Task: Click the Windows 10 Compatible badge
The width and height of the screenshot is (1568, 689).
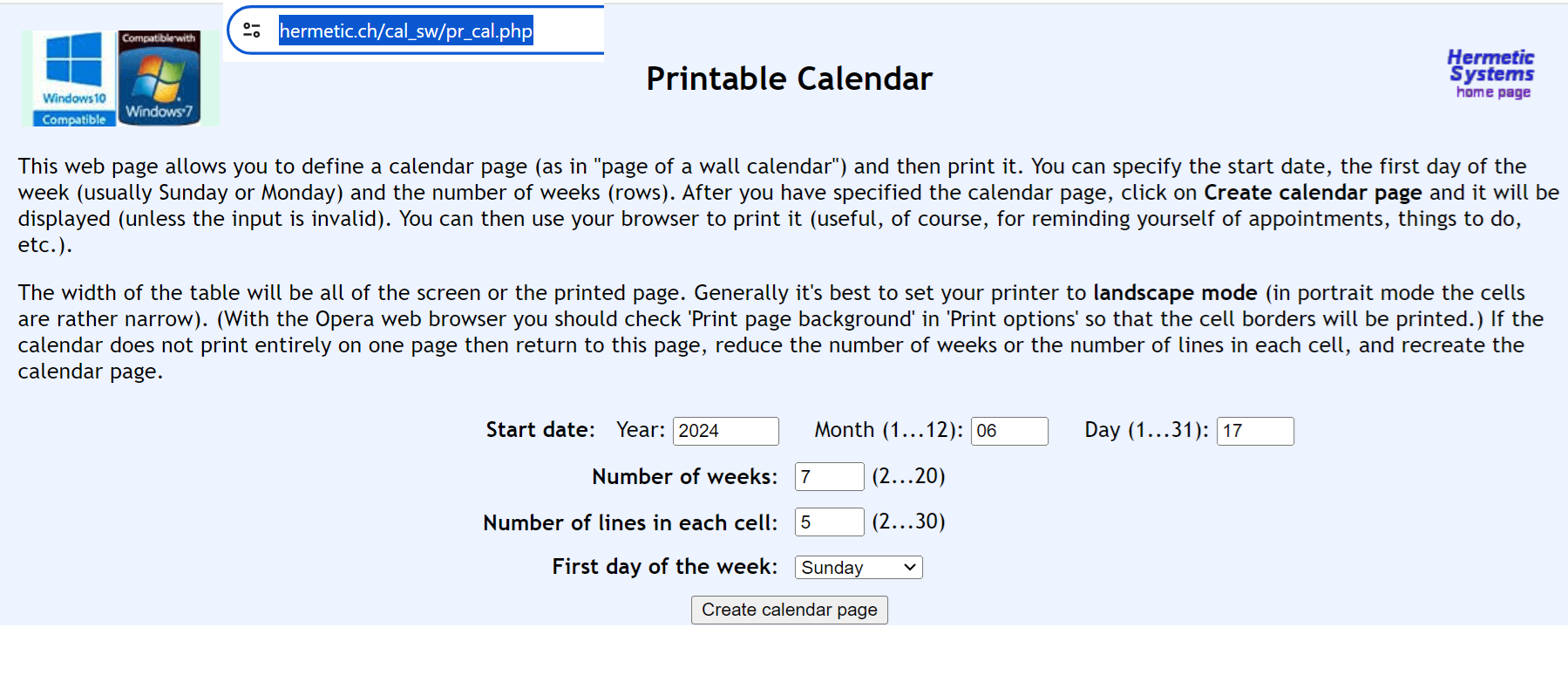Action: point(73,79)
